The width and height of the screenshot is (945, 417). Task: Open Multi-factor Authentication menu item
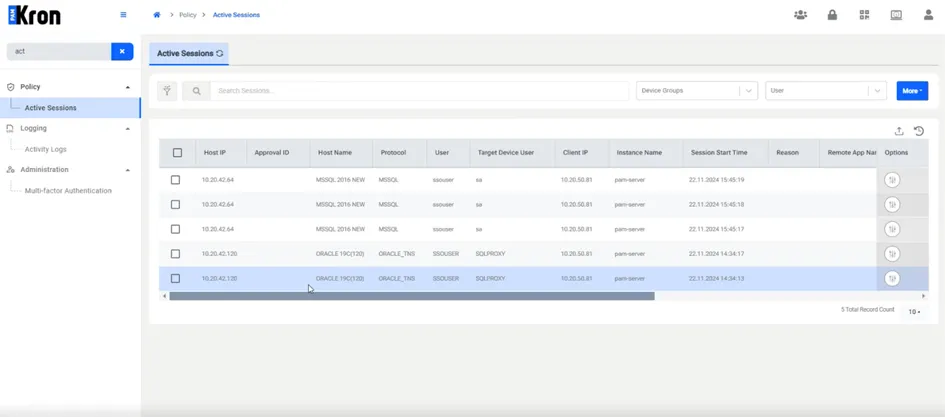pyautogui.click(x=68, y=191)
